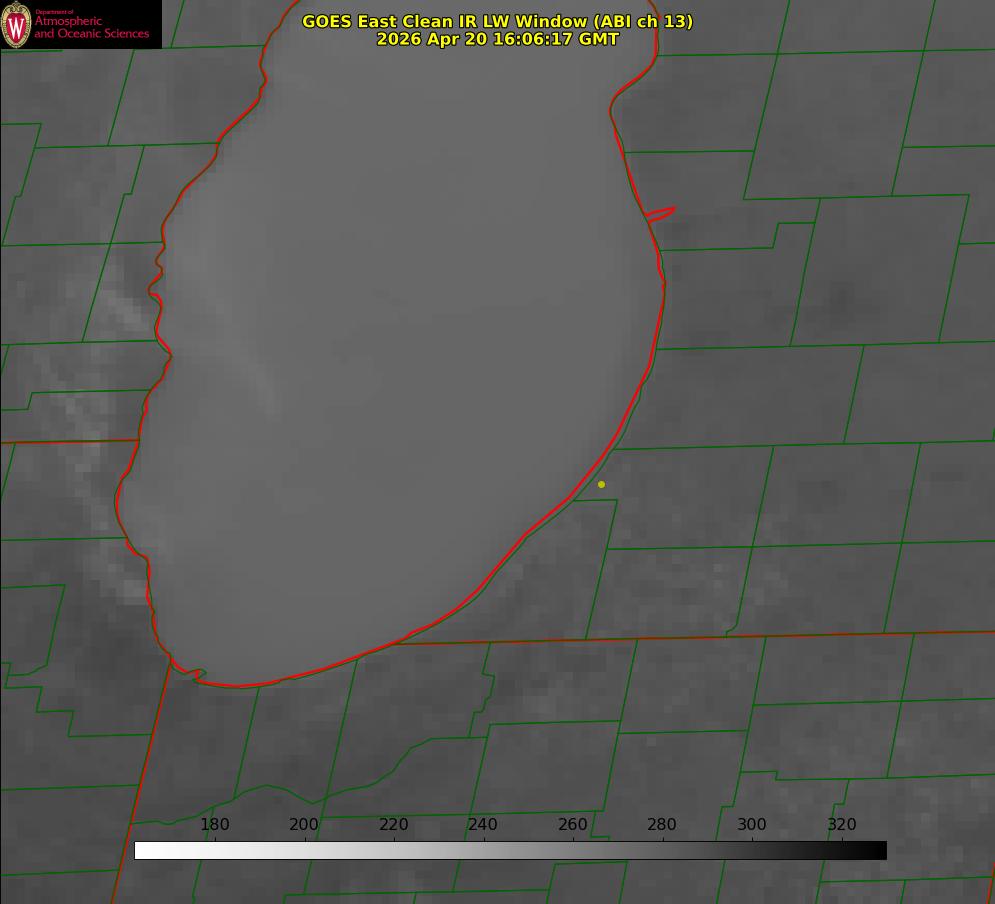
Task: Click the yellow dot marker near the shoreline
Action: (x=601, y=484)
